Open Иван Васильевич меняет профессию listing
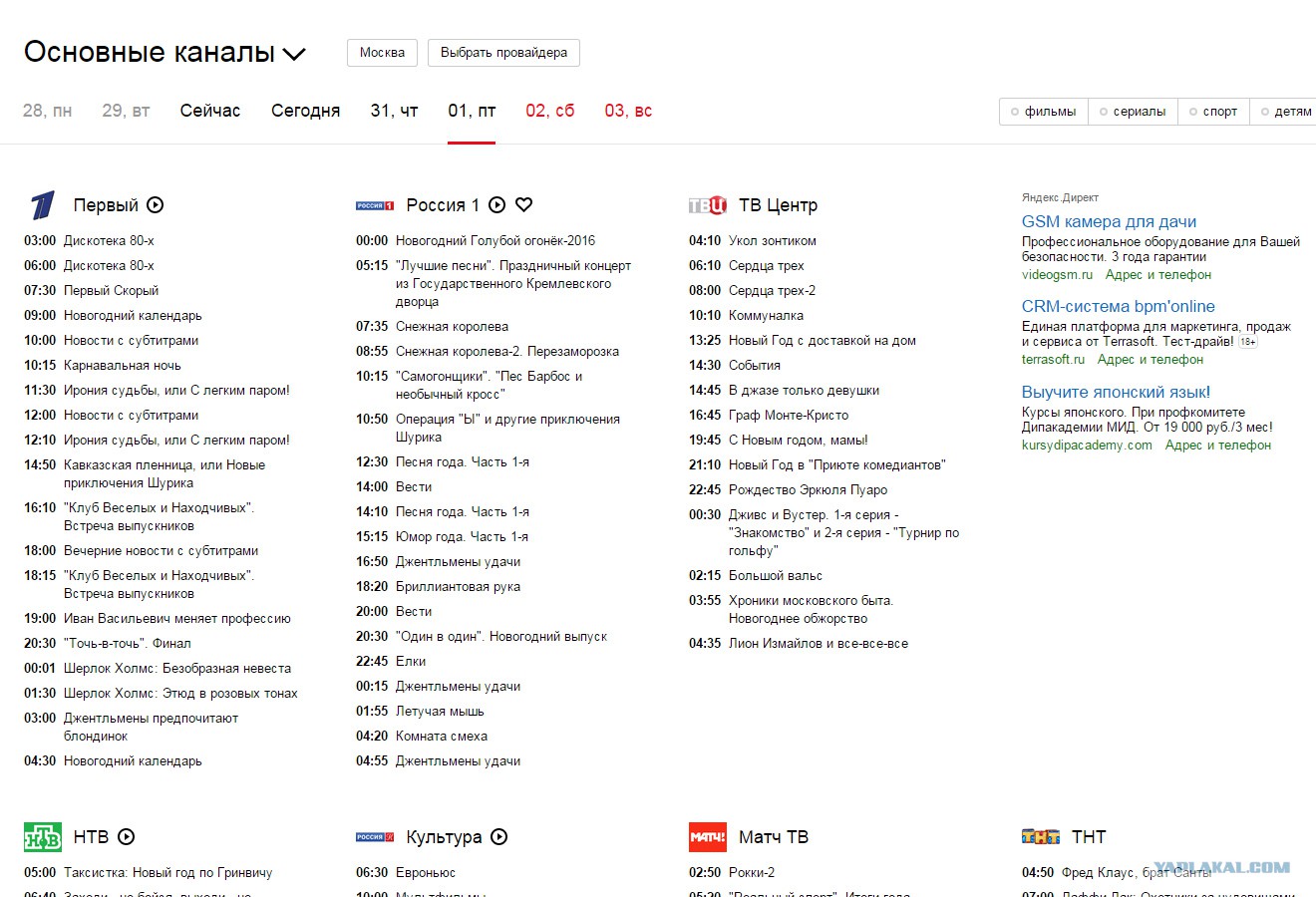 point(177,619)
